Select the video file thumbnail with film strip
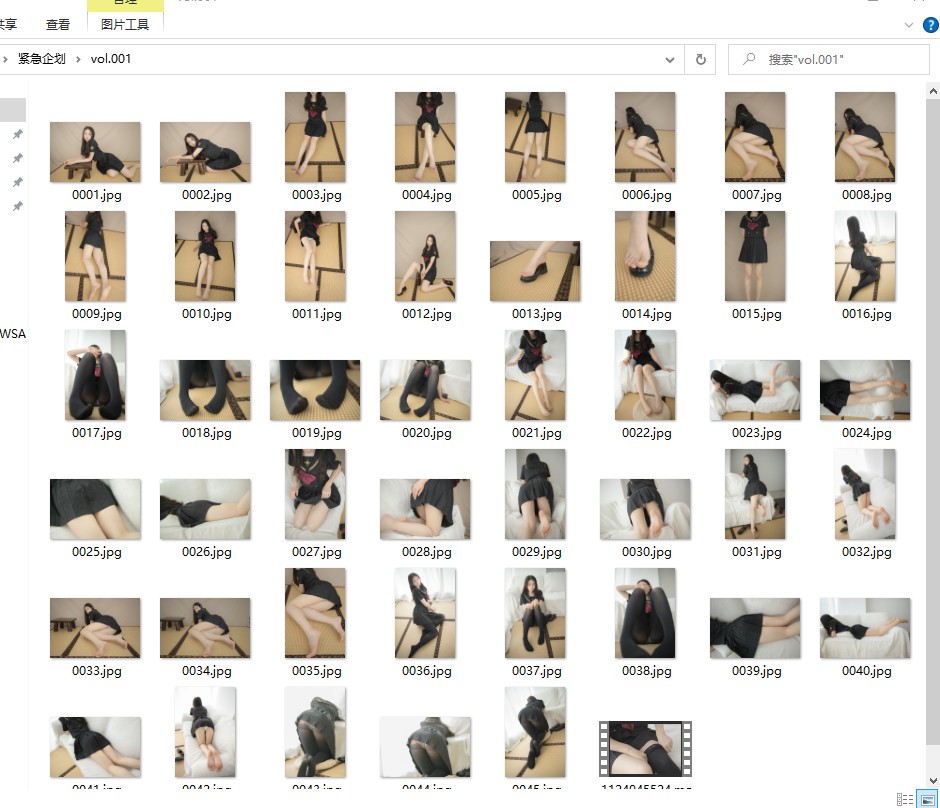The height and width of the screenshot is (808, 940). pyautogui.click(x=645, y=749)
